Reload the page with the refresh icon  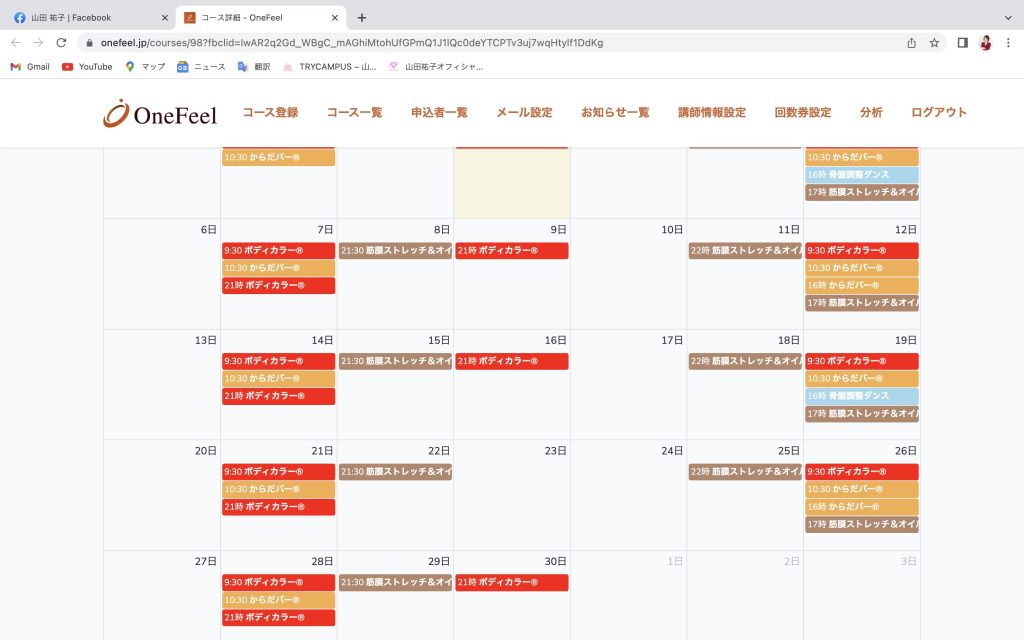[x=61, y=43]
